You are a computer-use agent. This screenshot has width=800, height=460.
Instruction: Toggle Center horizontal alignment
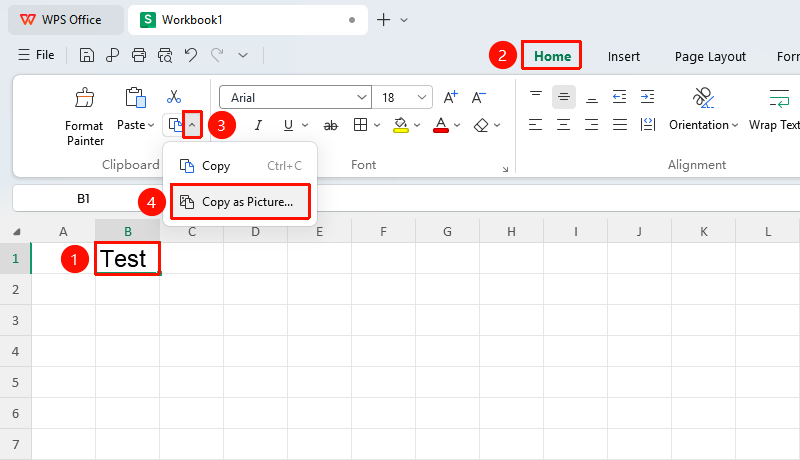(564, 124)
